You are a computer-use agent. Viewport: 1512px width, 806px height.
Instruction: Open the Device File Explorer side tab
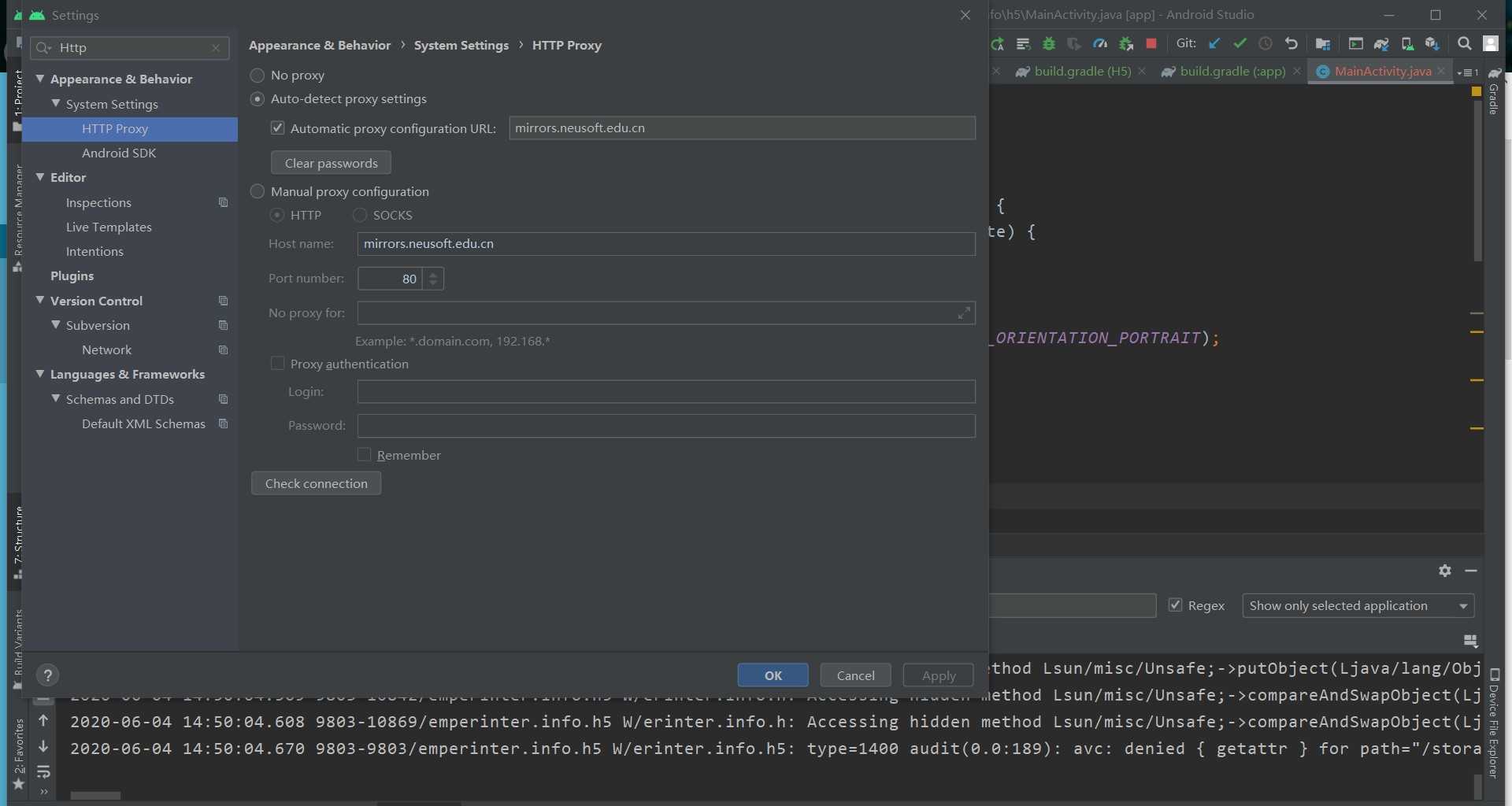click(x=1494, y=723)
